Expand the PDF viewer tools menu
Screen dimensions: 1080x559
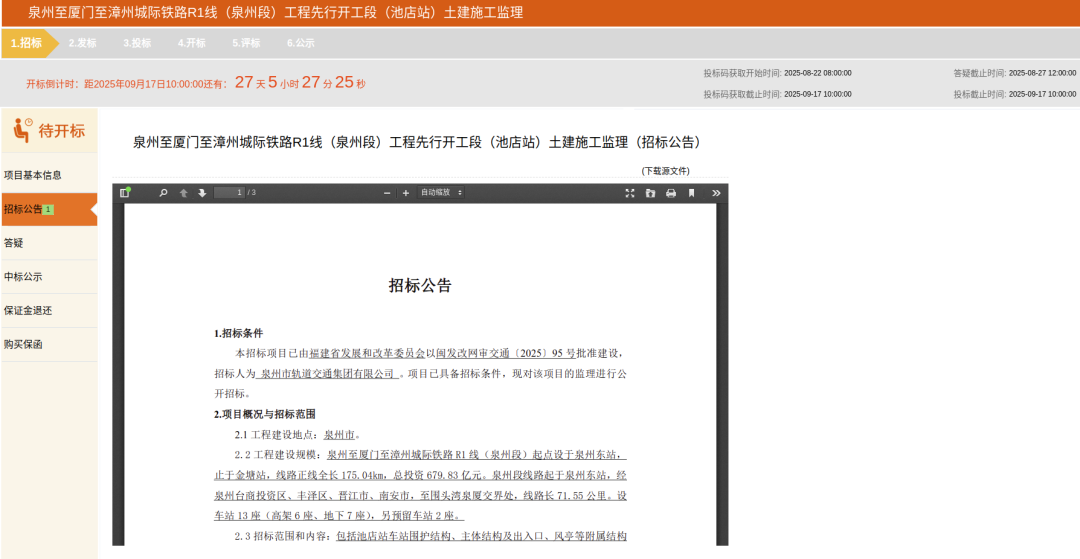pos(716,193)
